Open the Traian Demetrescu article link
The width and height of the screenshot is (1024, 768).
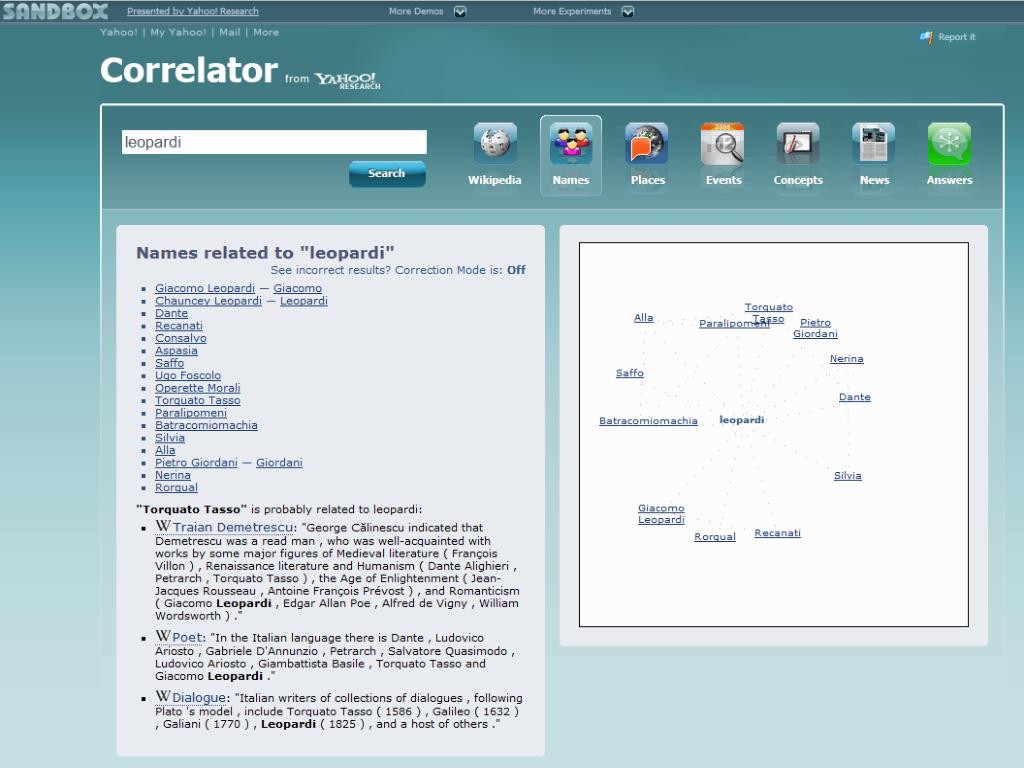pyautogui.click(x=233, y=527)
